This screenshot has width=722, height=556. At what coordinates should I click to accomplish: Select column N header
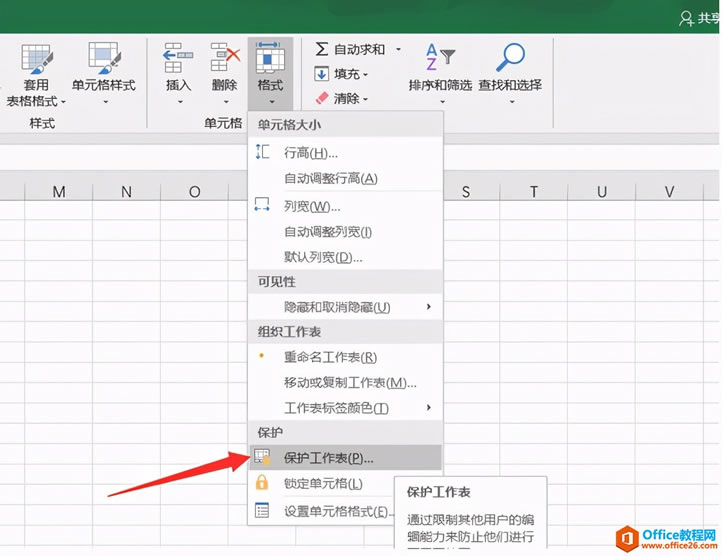126,192
